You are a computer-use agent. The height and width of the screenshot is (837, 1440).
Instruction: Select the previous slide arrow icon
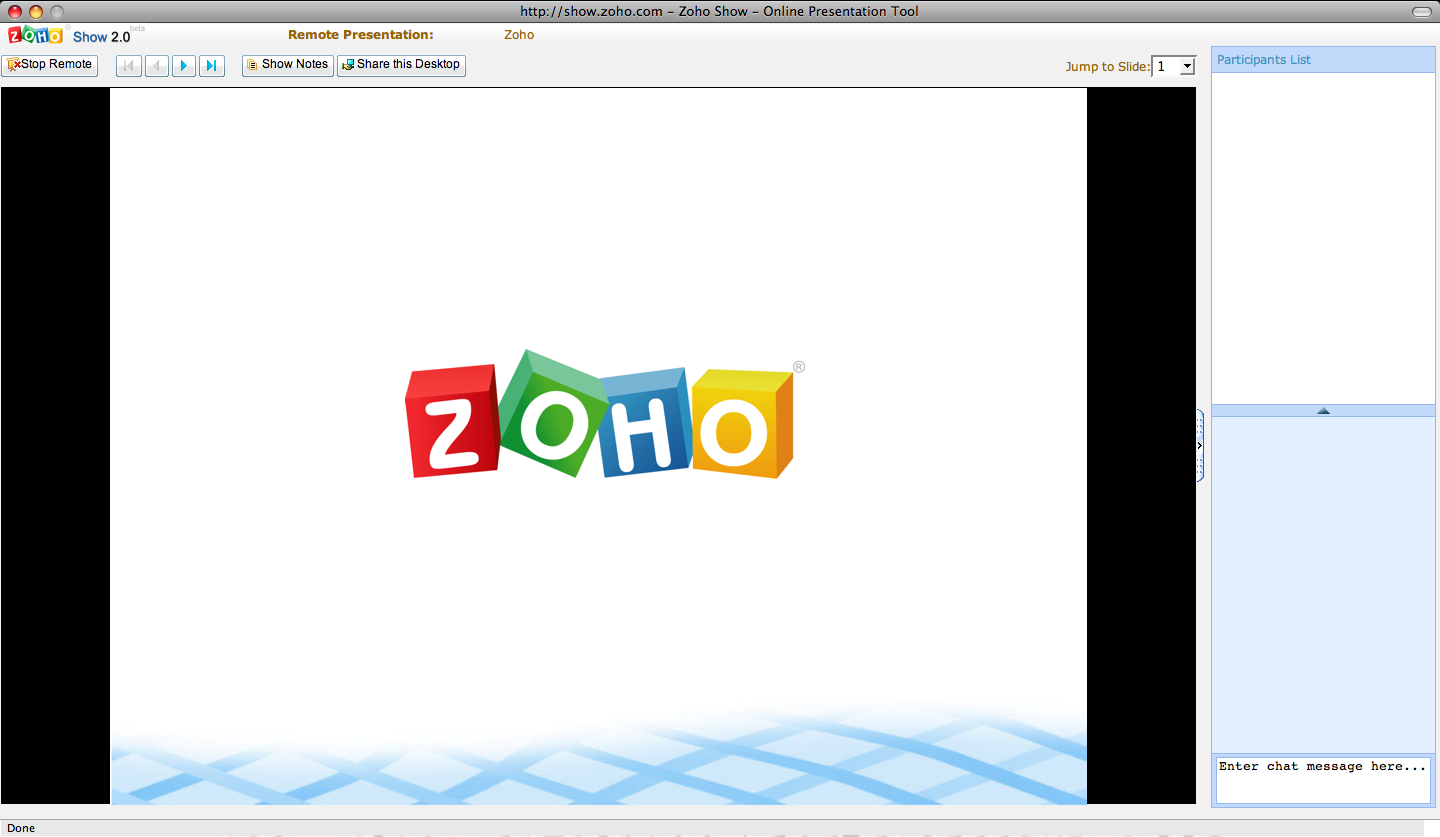point(156,65)
